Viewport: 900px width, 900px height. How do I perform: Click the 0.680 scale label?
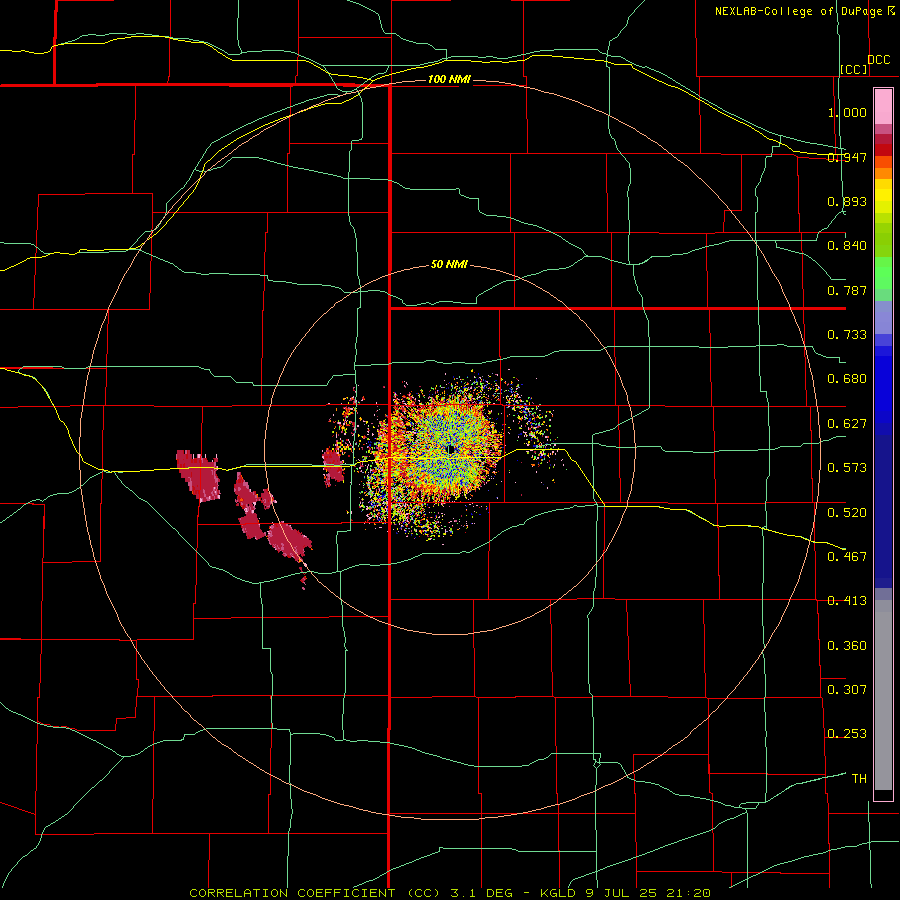pos(847,379)
